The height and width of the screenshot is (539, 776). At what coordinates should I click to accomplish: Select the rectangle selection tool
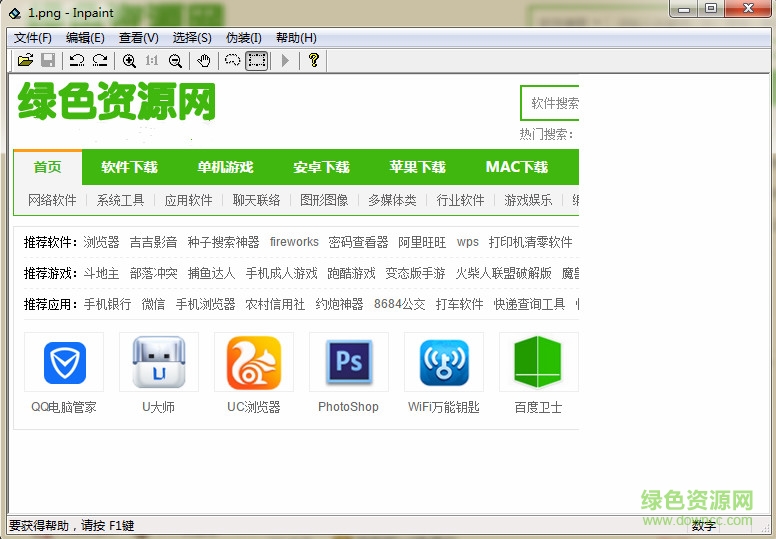(257, 60)
